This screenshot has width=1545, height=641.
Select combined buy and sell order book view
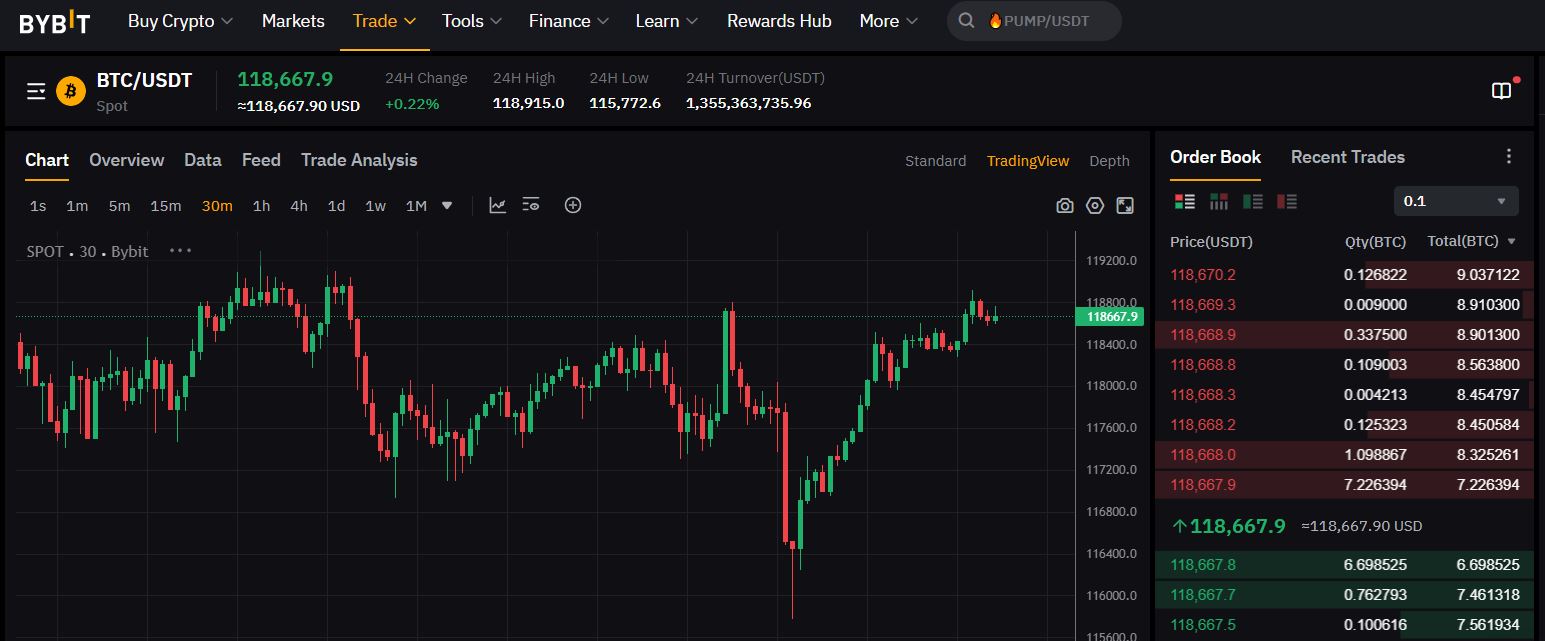(x=1185, y=201)
